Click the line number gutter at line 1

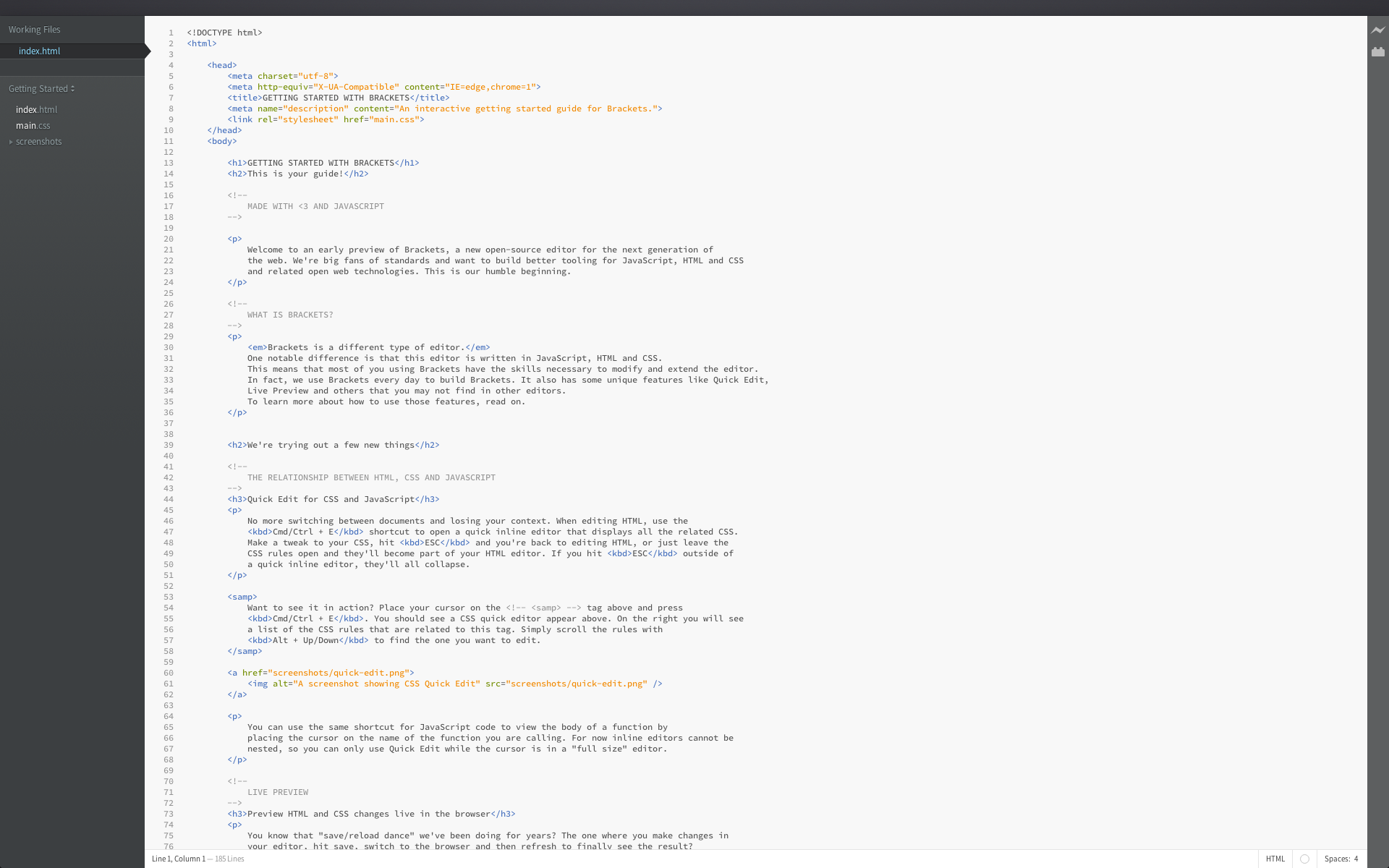pos(168,32)
